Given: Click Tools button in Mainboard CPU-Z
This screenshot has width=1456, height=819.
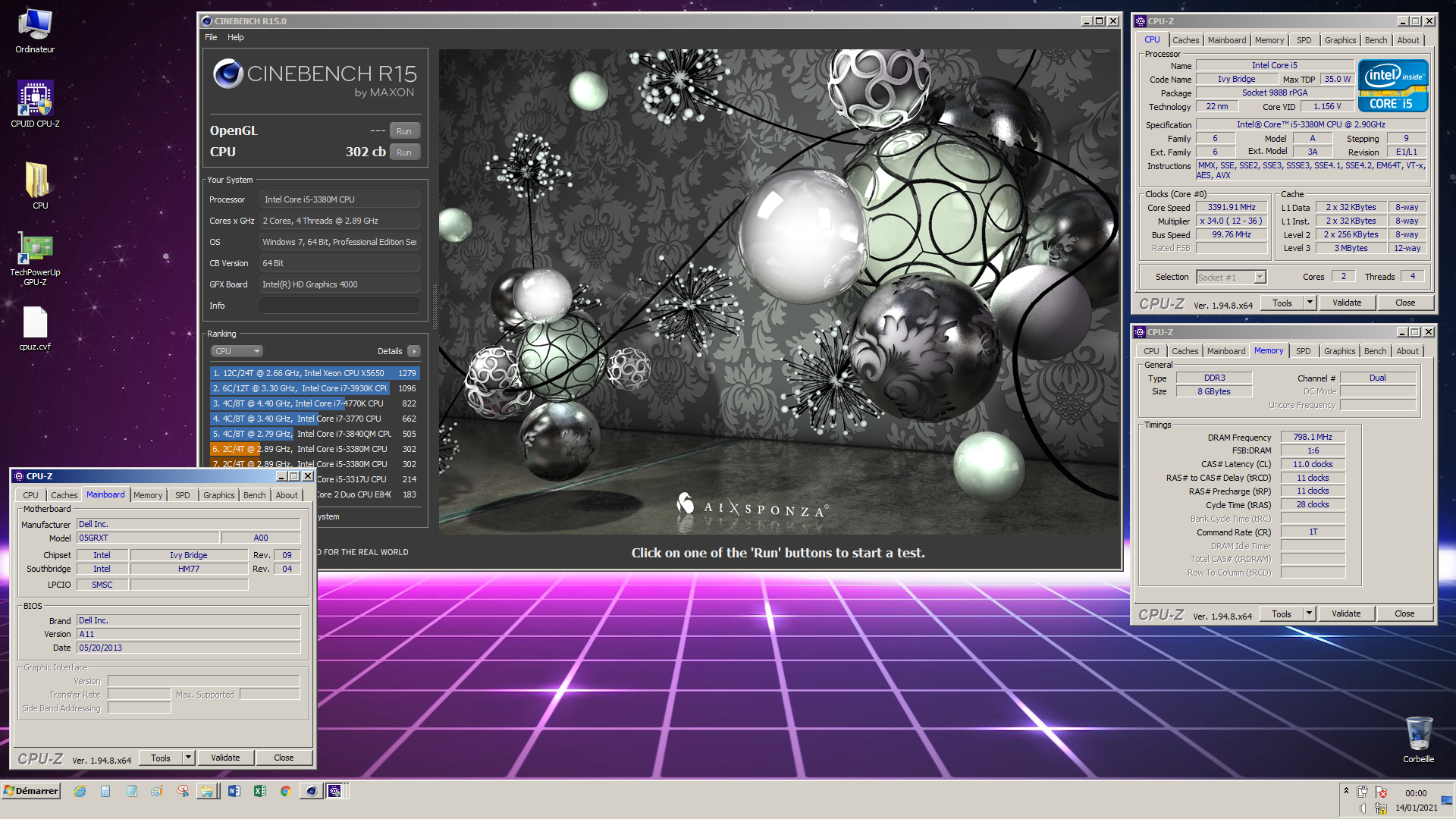Looking at the screenshot, I should point(161,758).
